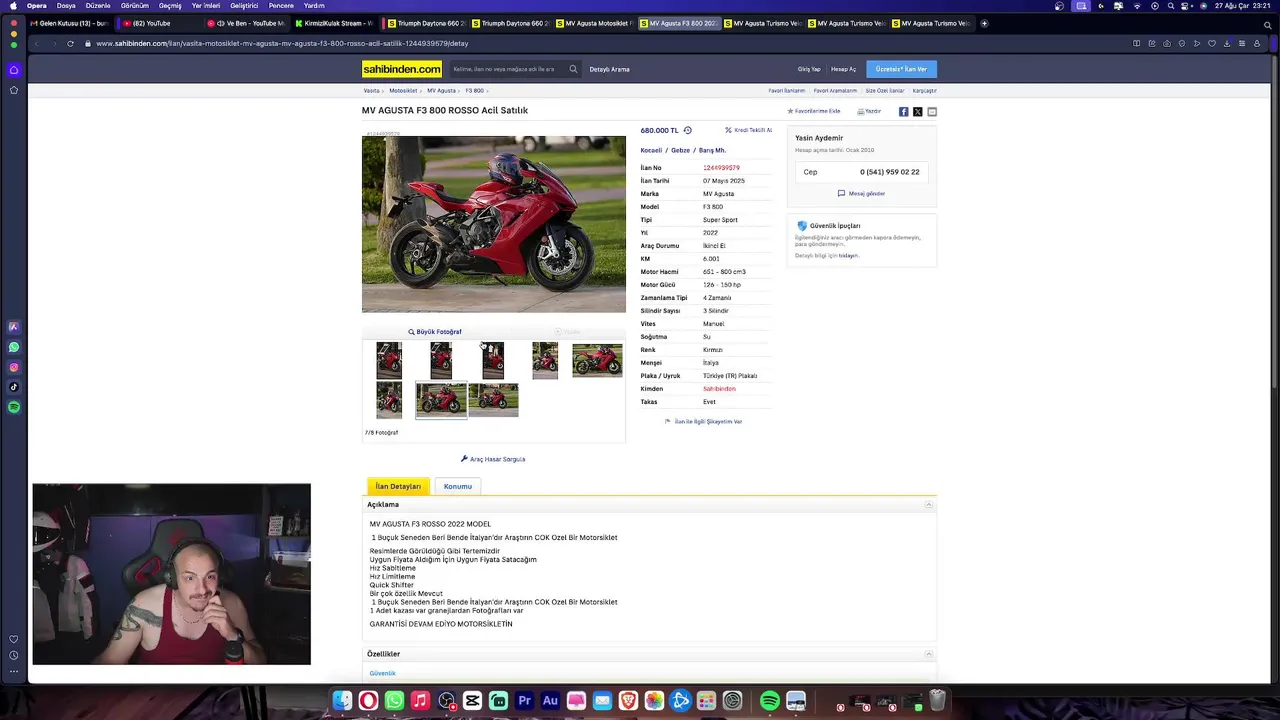The width and height of the screenshot is (1280, 720).
Task: Click Favori İlanlarım link
Action: tap(787, 91)
